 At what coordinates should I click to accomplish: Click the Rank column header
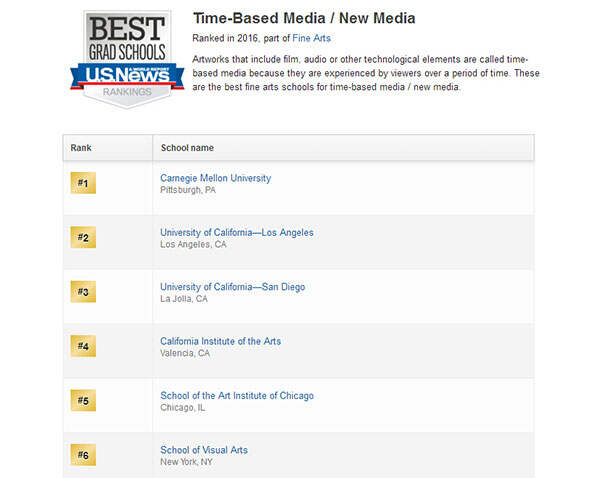pyautogui.click(x=108, y=148)
